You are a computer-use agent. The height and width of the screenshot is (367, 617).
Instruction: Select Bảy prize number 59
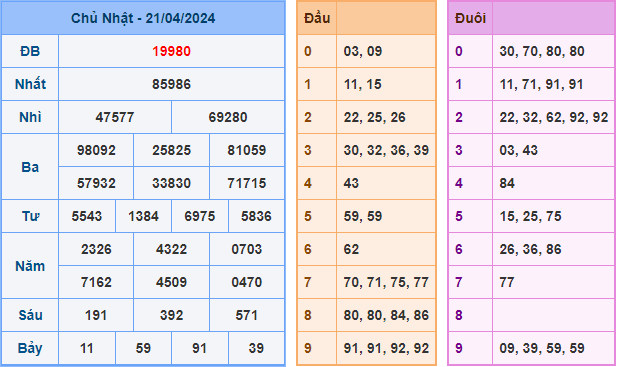click(x=144, y=349)
